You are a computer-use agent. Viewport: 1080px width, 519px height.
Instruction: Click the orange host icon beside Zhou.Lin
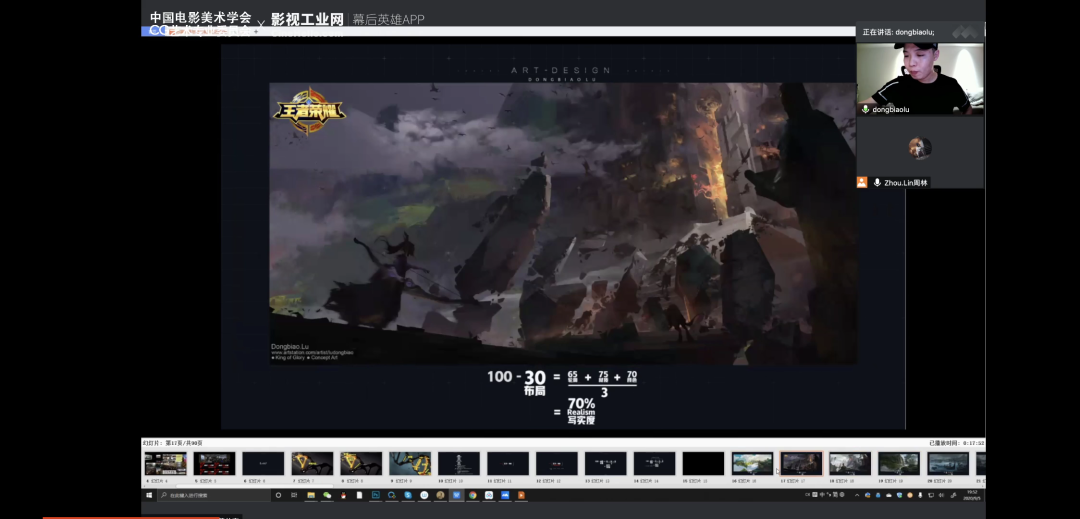click(862, 182)
